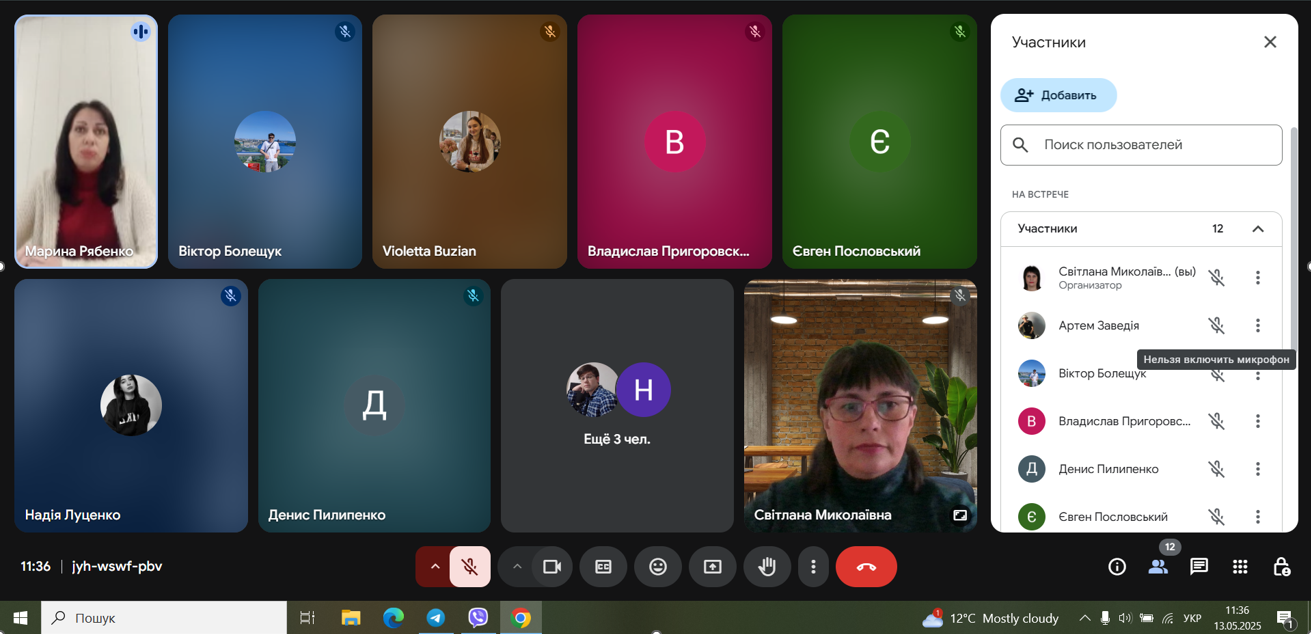Click muted mic icon for Денис Пилипенко in list
This screenshot has width=1311, height=634.
[1216, 469]
